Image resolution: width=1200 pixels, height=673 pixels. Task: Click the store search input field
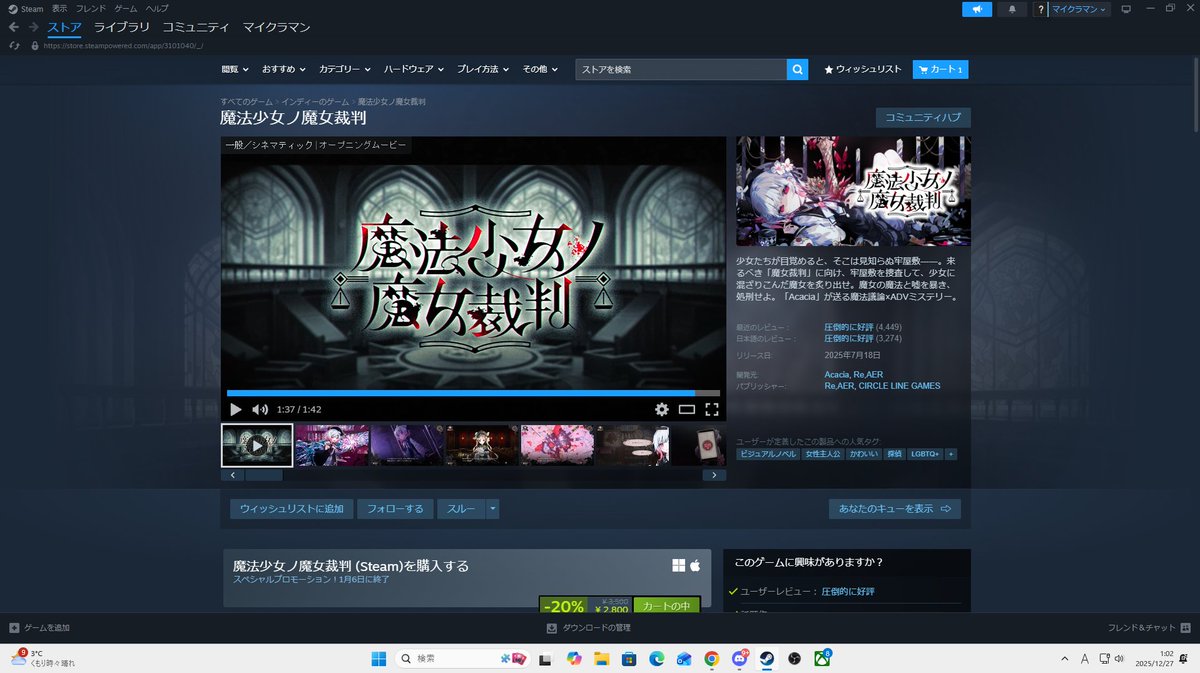[x=681, y=70]
